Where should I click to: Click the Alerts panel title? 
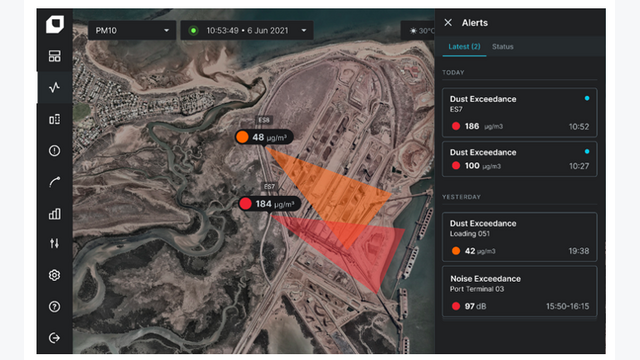click(x=475, y=23)
